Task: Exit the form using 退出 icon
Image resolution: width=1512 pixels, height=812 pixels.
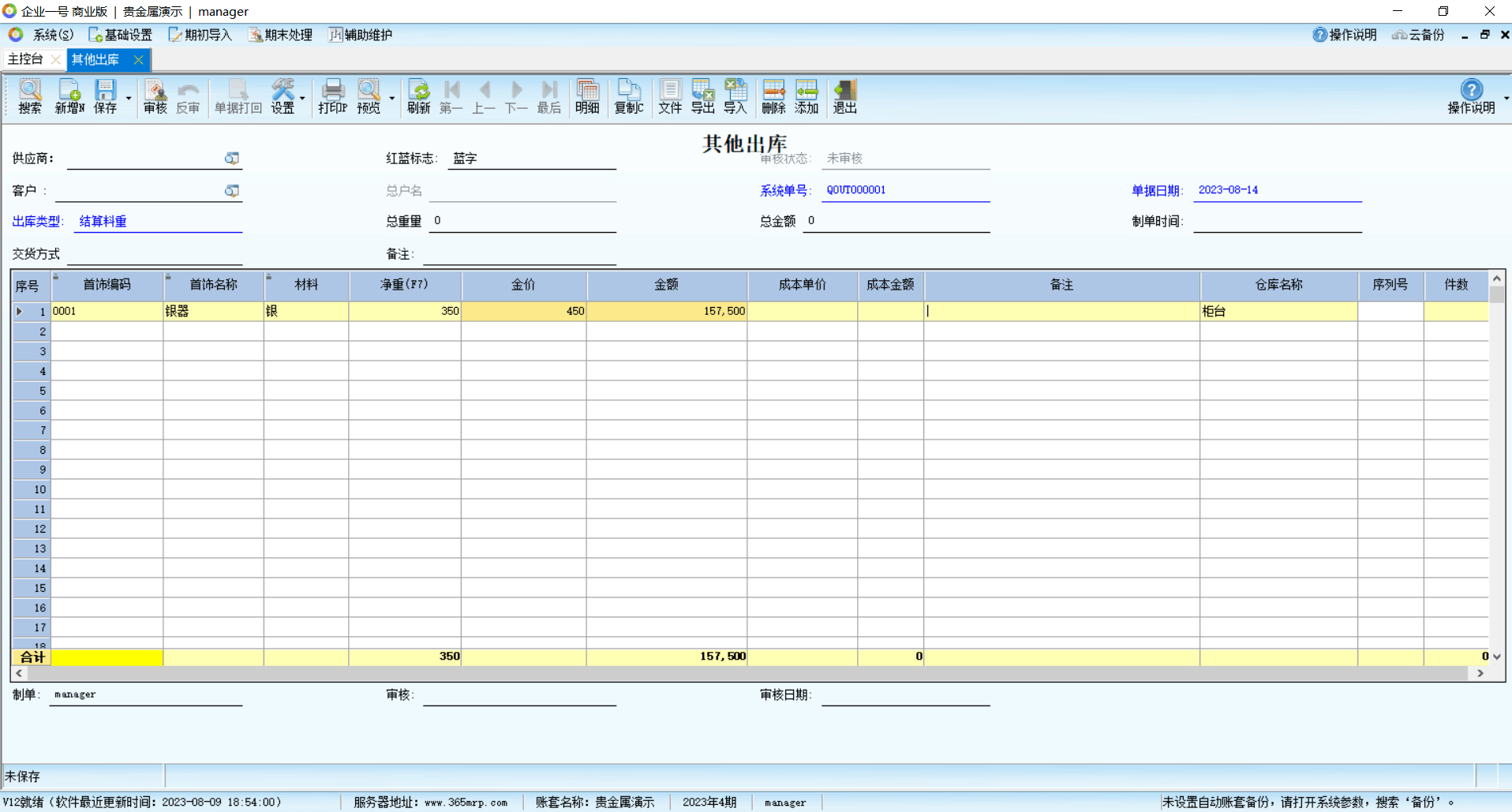Action: coord(844,96)
